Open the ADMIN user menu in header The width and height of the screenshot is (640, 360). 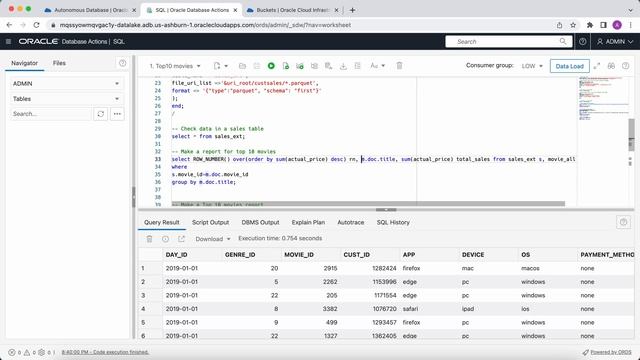(615, 42)
